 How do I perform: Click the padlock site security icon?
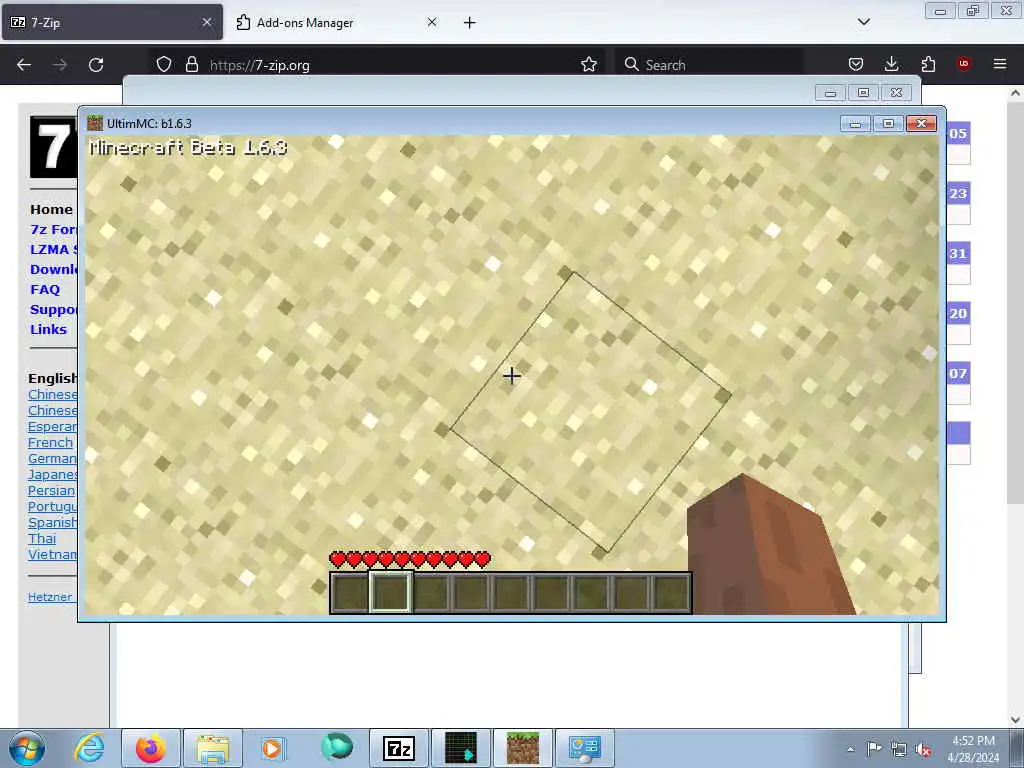191,65
